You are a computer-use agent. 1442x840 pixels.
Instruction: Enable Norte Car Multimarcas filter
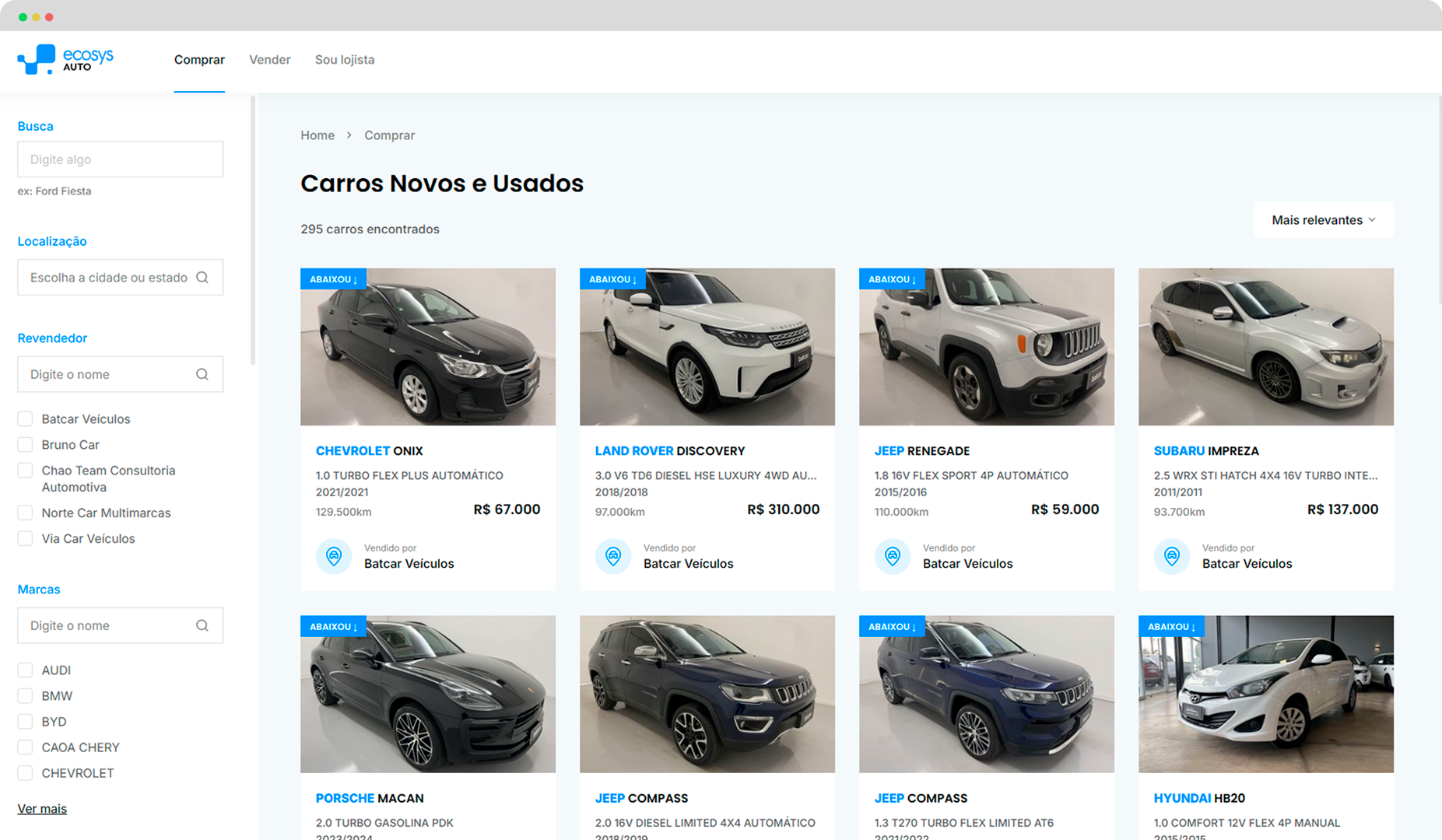point(25,513)
